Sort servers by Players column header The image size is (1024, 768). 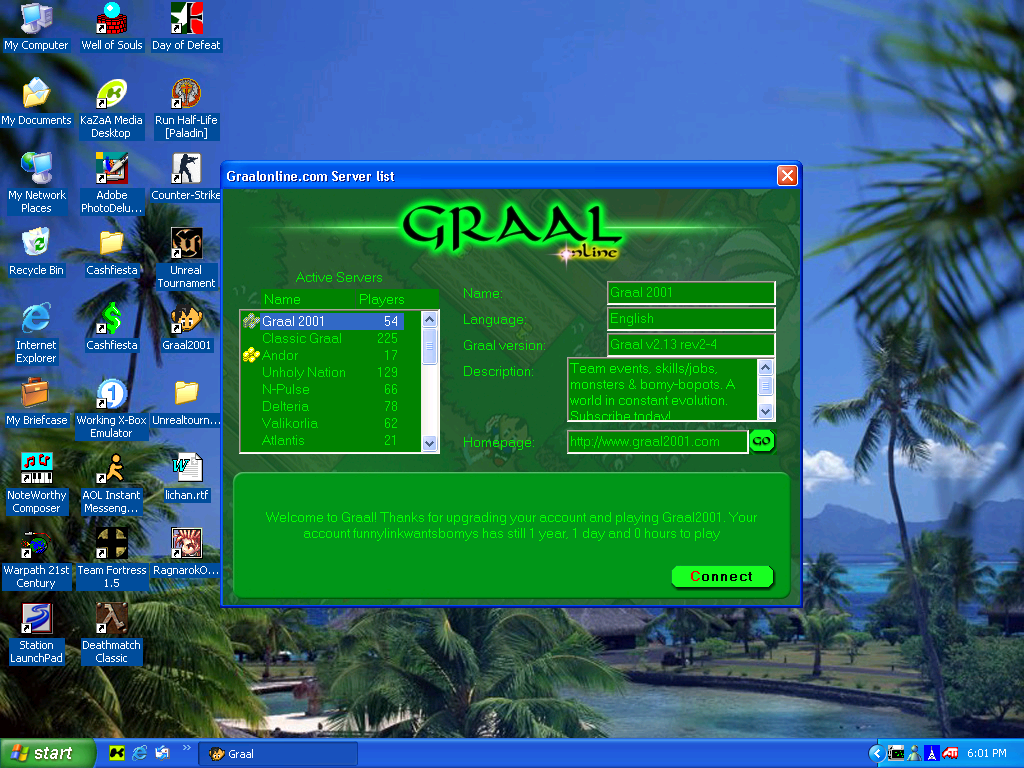[x=397, y=299]
